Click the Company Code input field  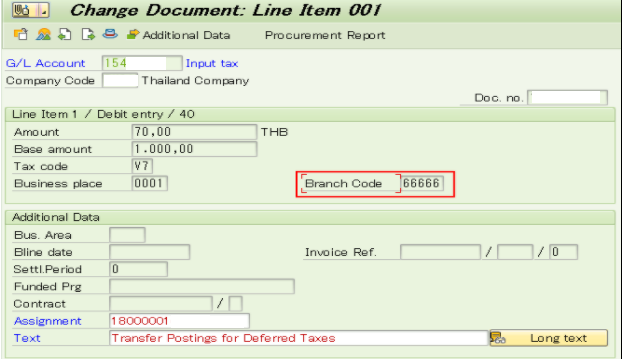(x=120, y=80)
